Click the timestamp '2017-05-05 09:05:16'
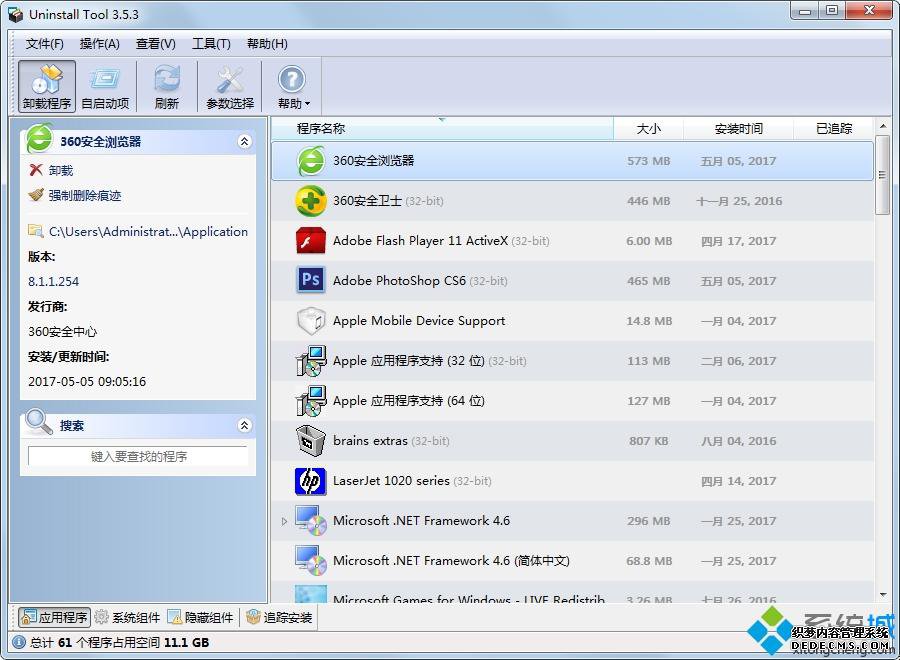 (x=87, y=382)
